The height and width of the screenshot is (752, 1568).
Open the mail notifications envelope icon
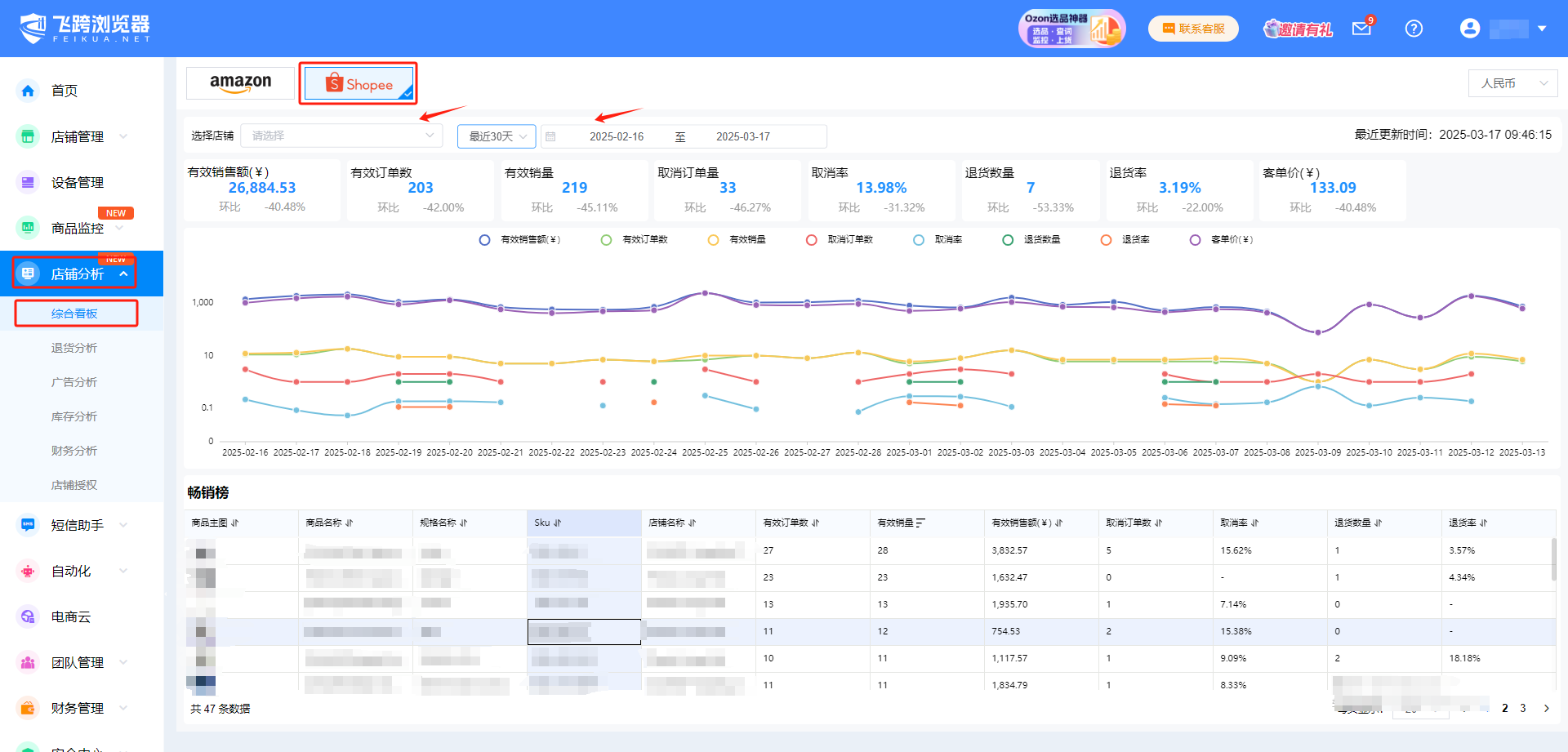[x=1361, y=29]
